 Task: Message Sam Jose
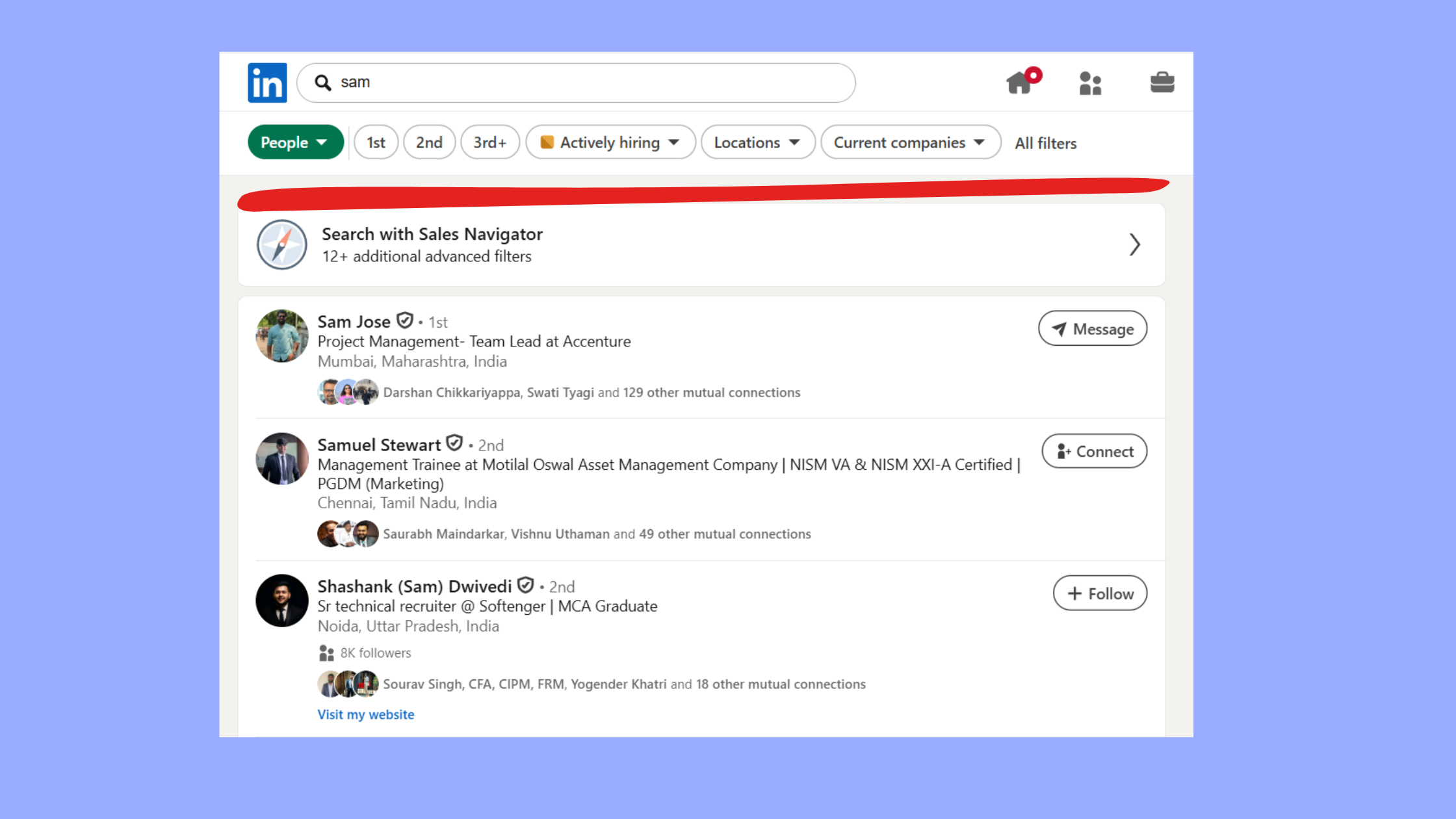[x=1093, y=328]
